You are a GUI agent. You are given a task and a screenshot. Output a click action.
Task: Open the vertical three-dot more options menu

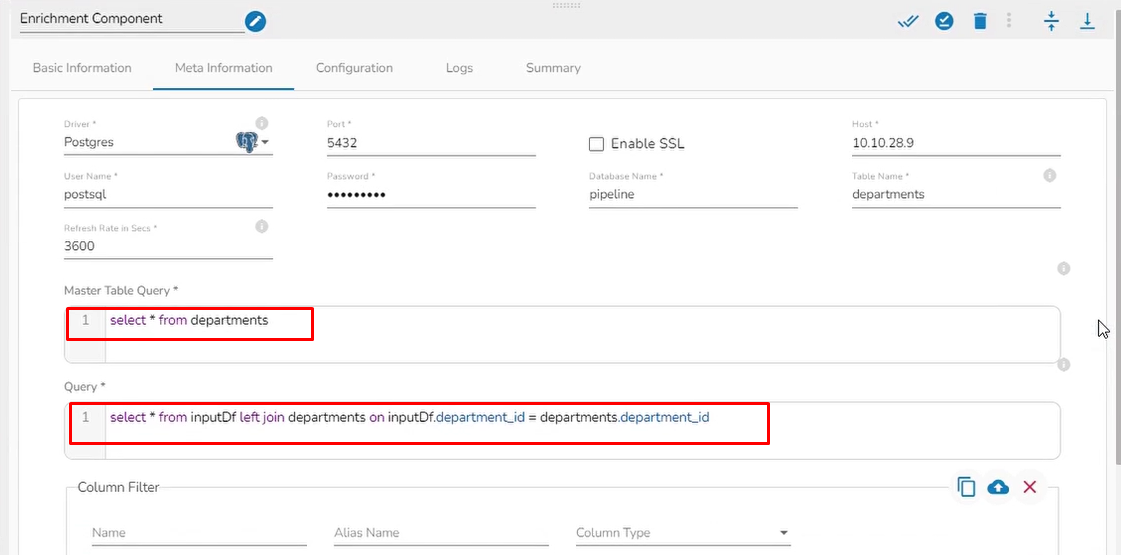1009,21
